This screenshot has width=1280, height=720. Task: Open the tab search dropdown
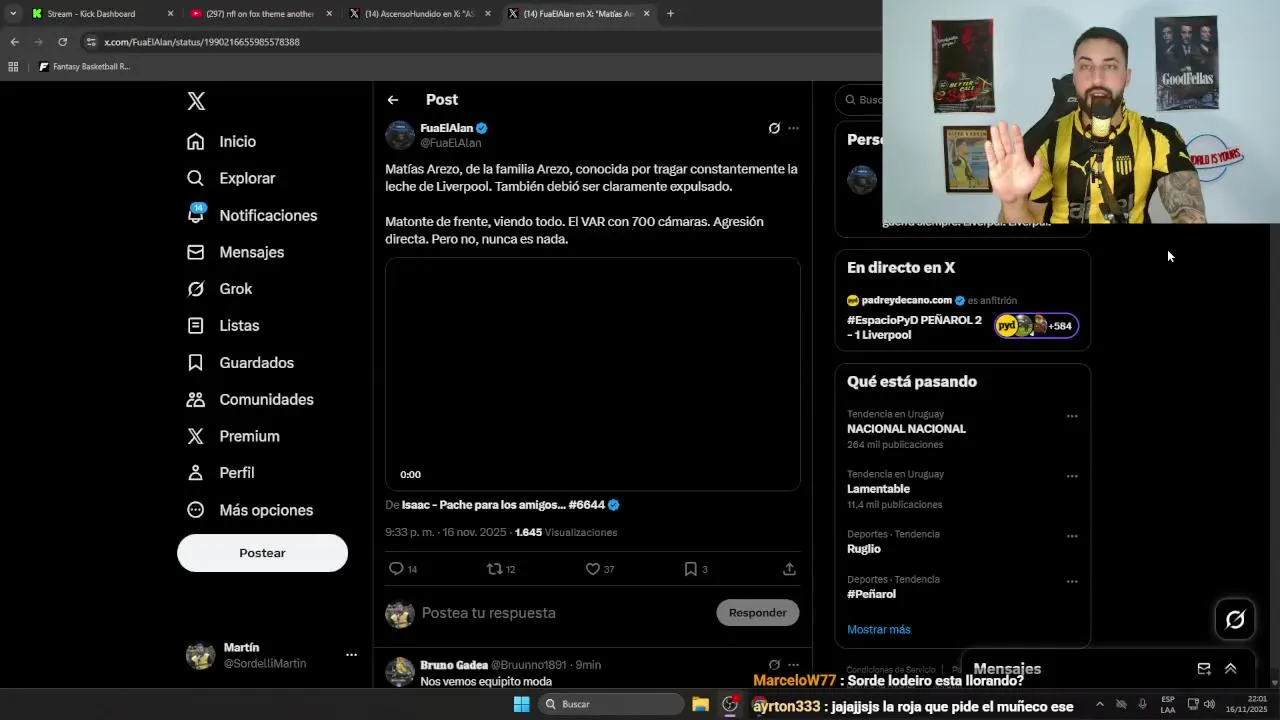pyautogui.click(x=12, y=14)
